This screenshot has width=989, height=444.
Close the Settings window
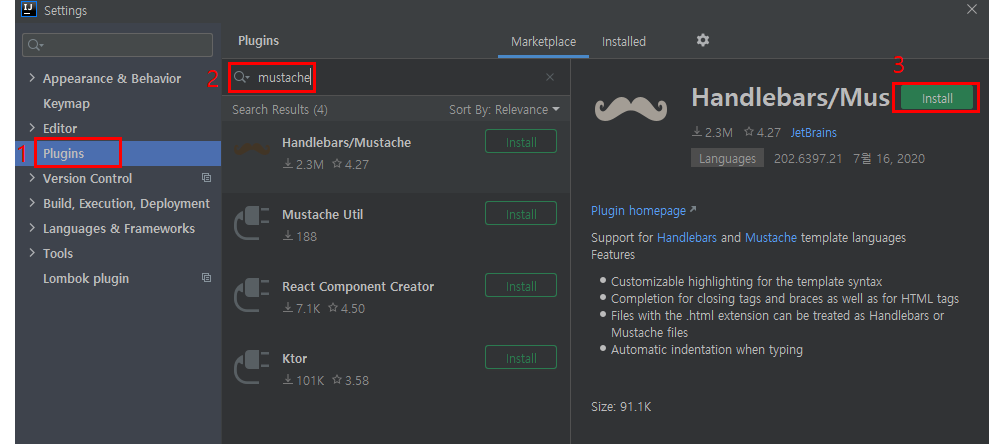972,9
